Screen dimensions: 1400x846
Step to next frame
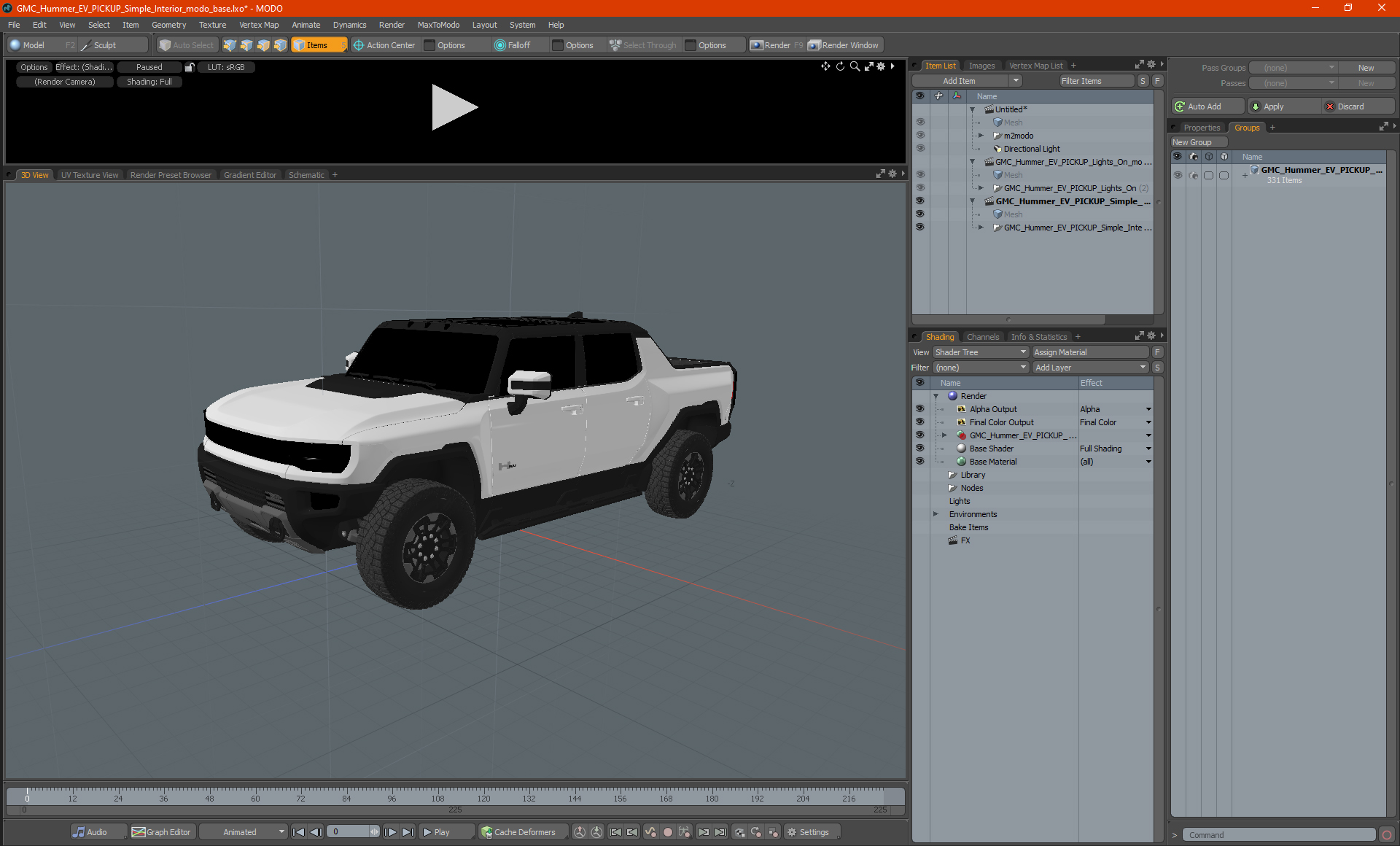(391, 832)
